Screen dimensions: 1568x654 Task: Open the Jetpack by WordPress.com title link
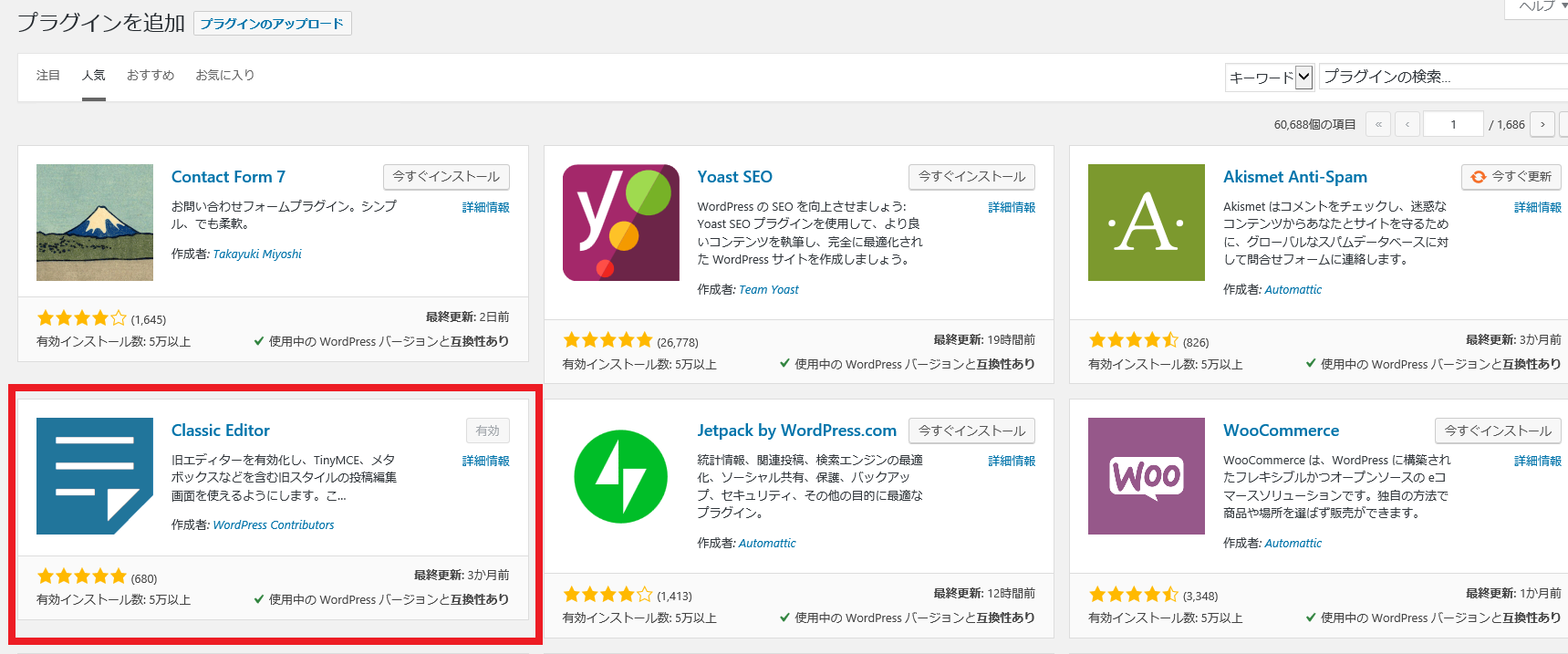(x=797, y=431)
